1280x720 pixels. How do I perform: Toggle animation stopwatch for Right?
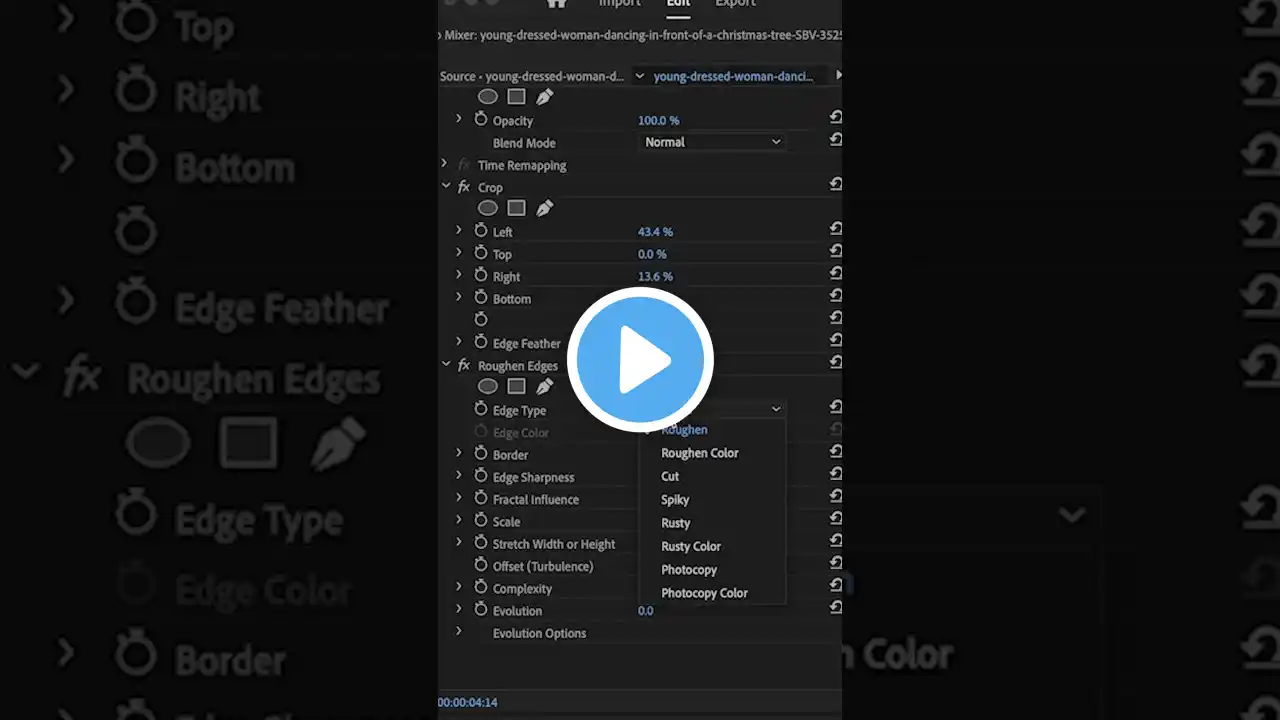click(481, 275)
